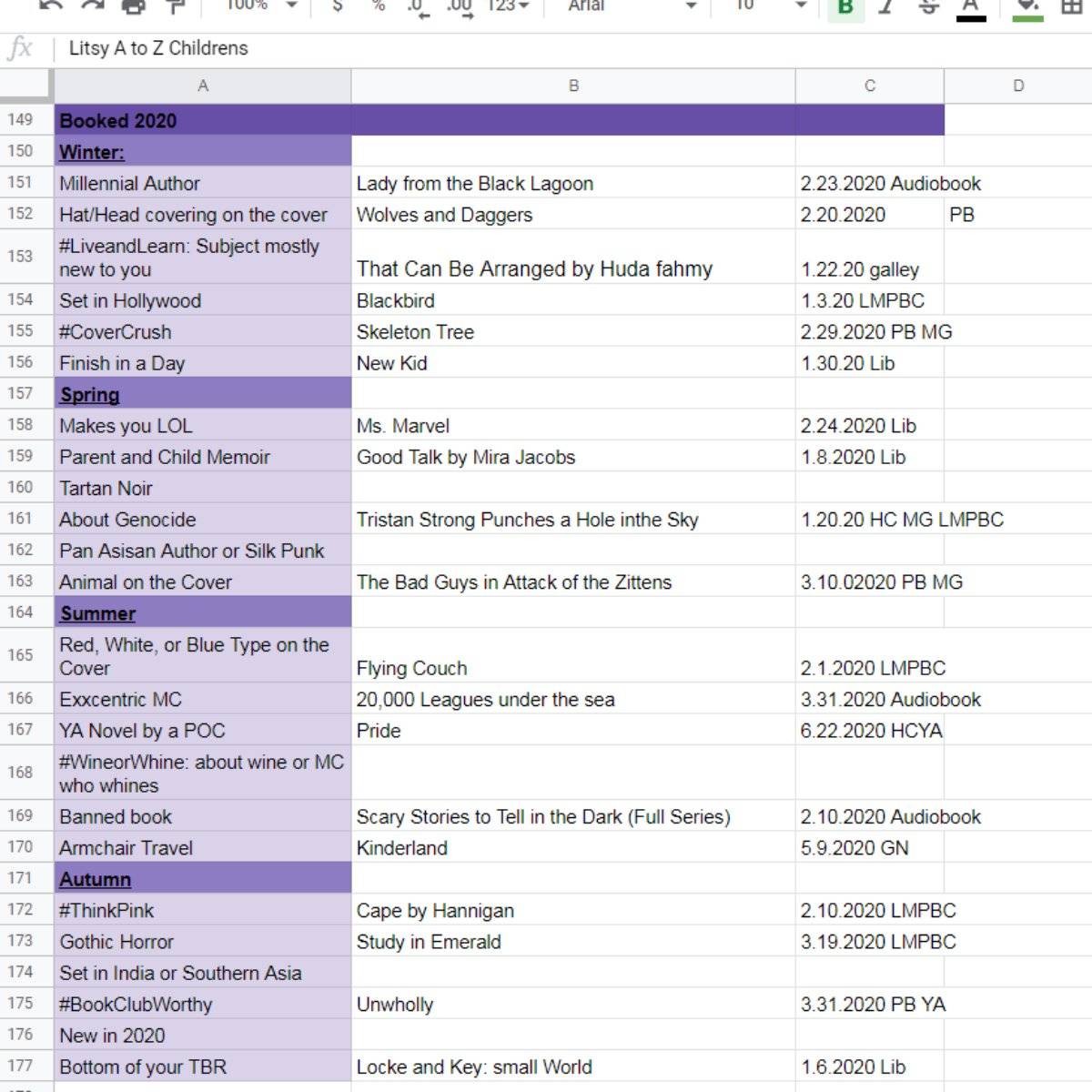
Task: Click the Undo icon
Action: 51,5
